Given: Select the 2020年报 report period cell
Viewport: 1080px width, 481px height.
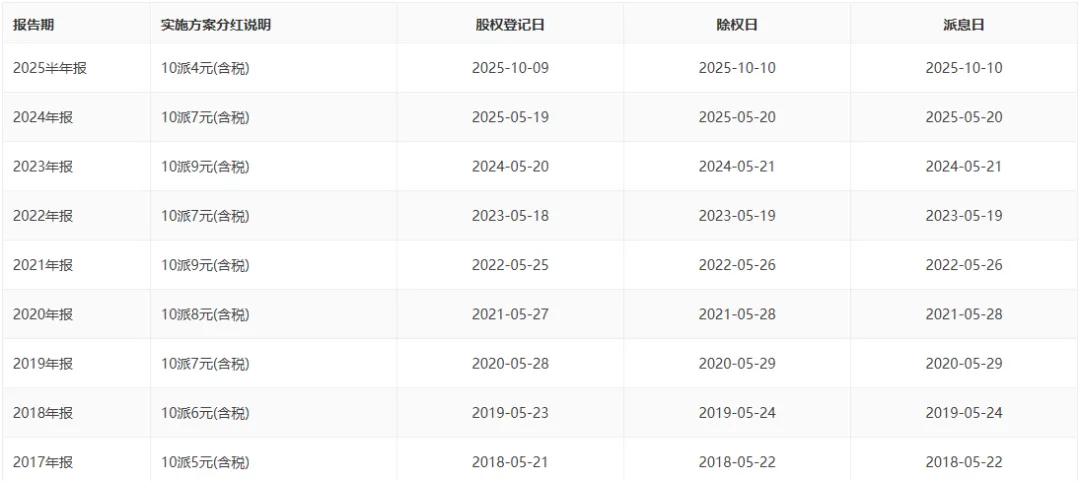Looking at the screenshot, I should click(x=43, y=314).
